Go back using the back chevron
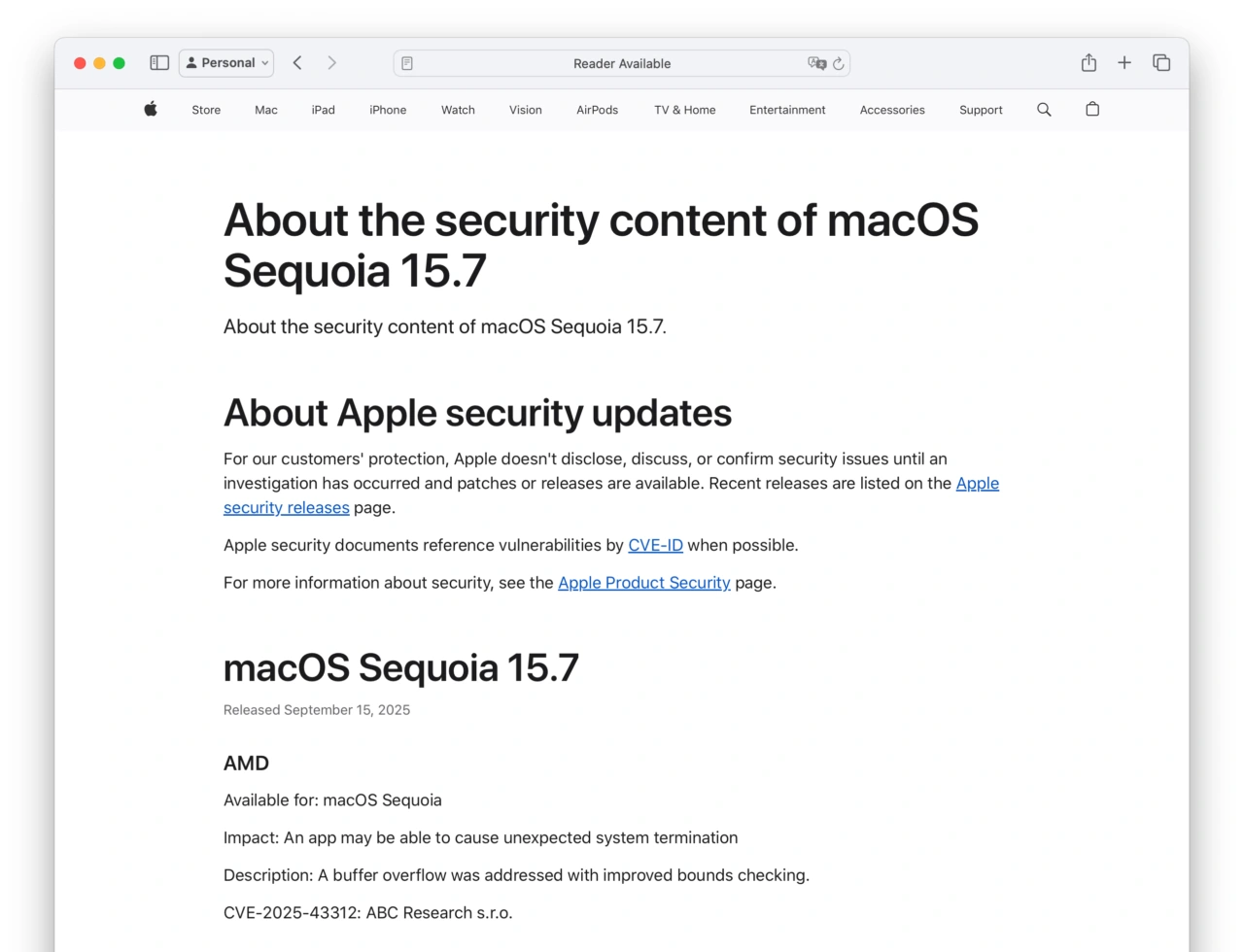Screen dimensions: 1244x952 coord(297,62)
